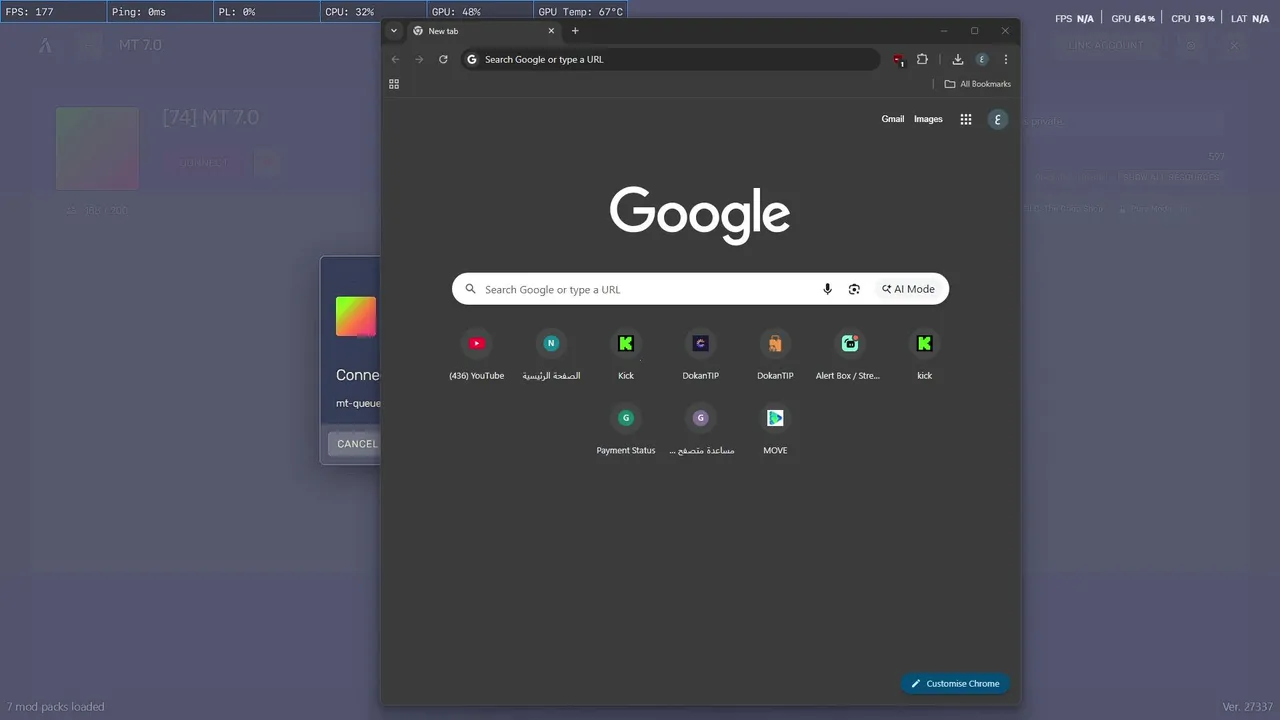Click LINK ACCOUNT in the background launcher
Image resolution: width=1280 pixels, height=720 pixels.
[1104, 45]
